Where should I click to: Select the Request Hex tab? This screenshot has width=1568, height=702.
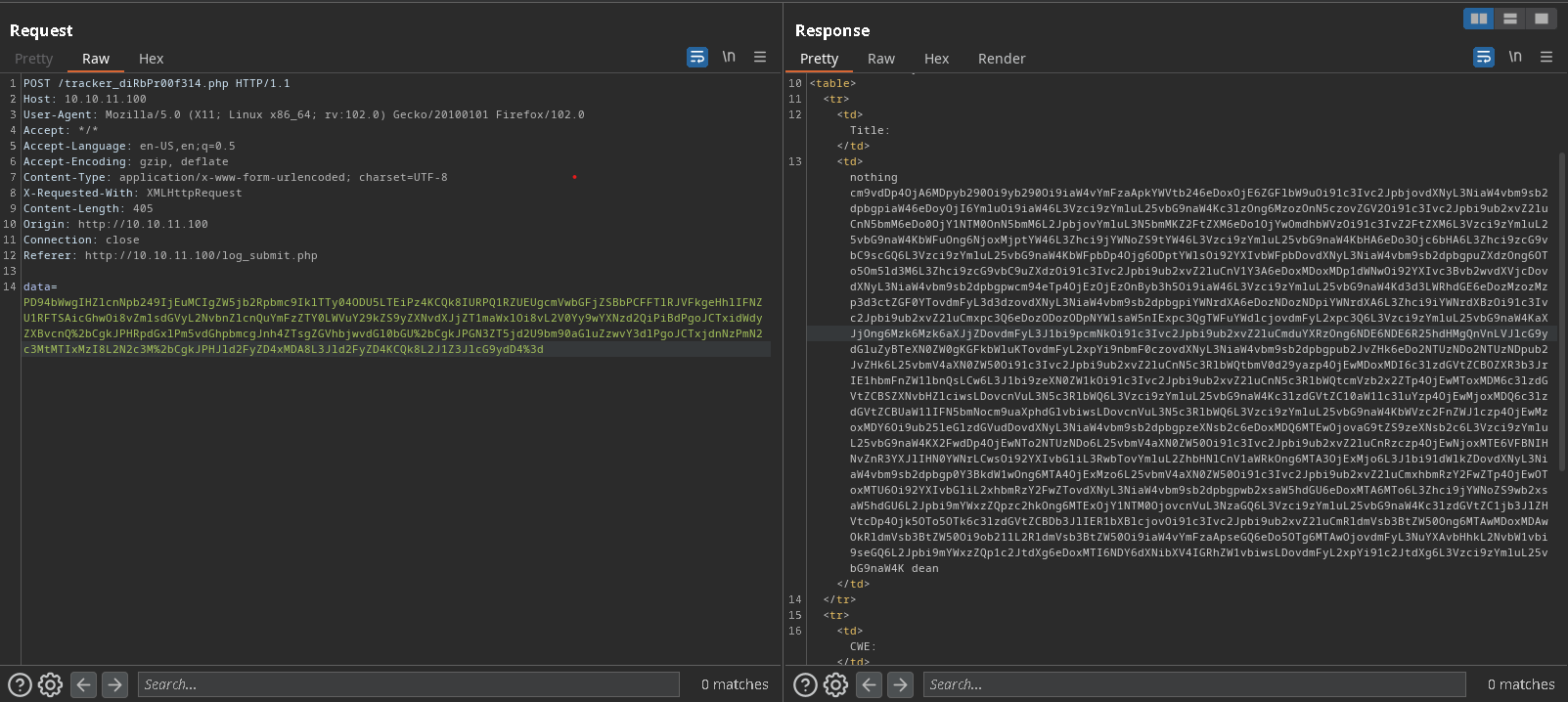coord(152,59)
